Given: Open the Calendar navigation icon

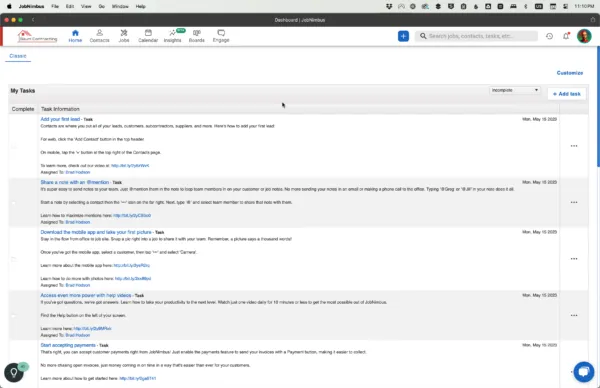Looking at the screenshot, I should click(x=148, y=36).
